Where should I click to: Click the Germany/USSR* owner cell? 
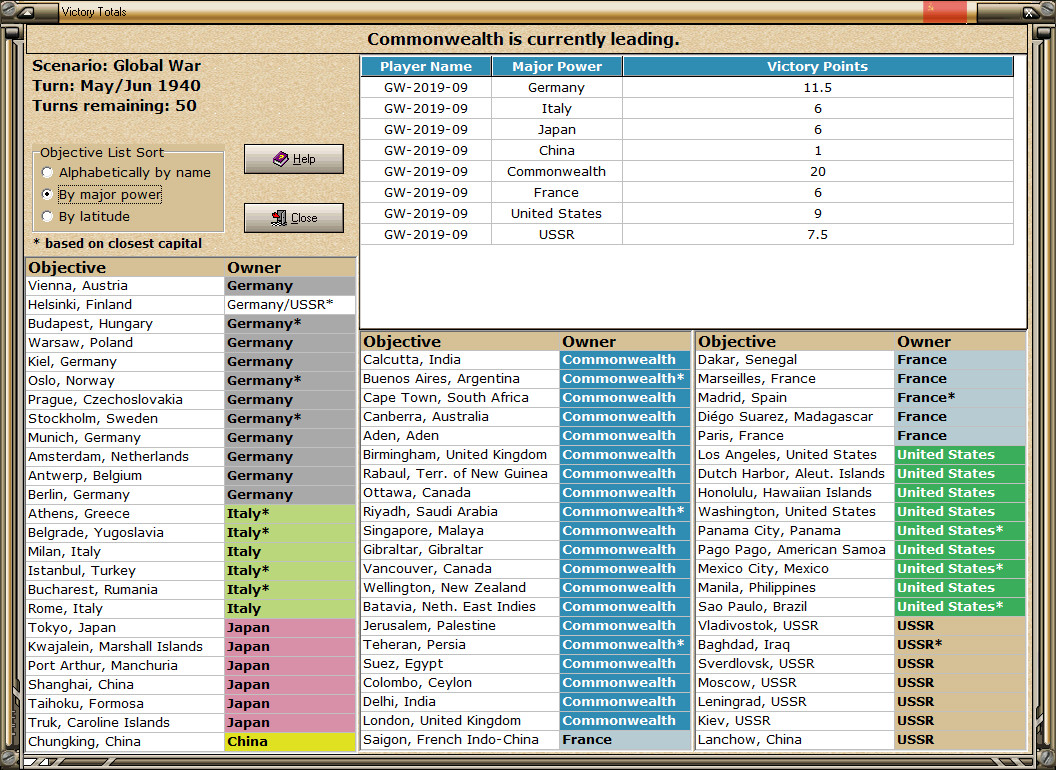[290, 304]
